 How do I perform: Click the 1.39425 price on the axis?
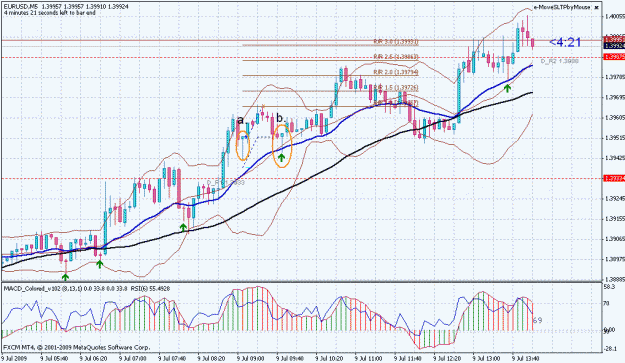pos(614,158)
